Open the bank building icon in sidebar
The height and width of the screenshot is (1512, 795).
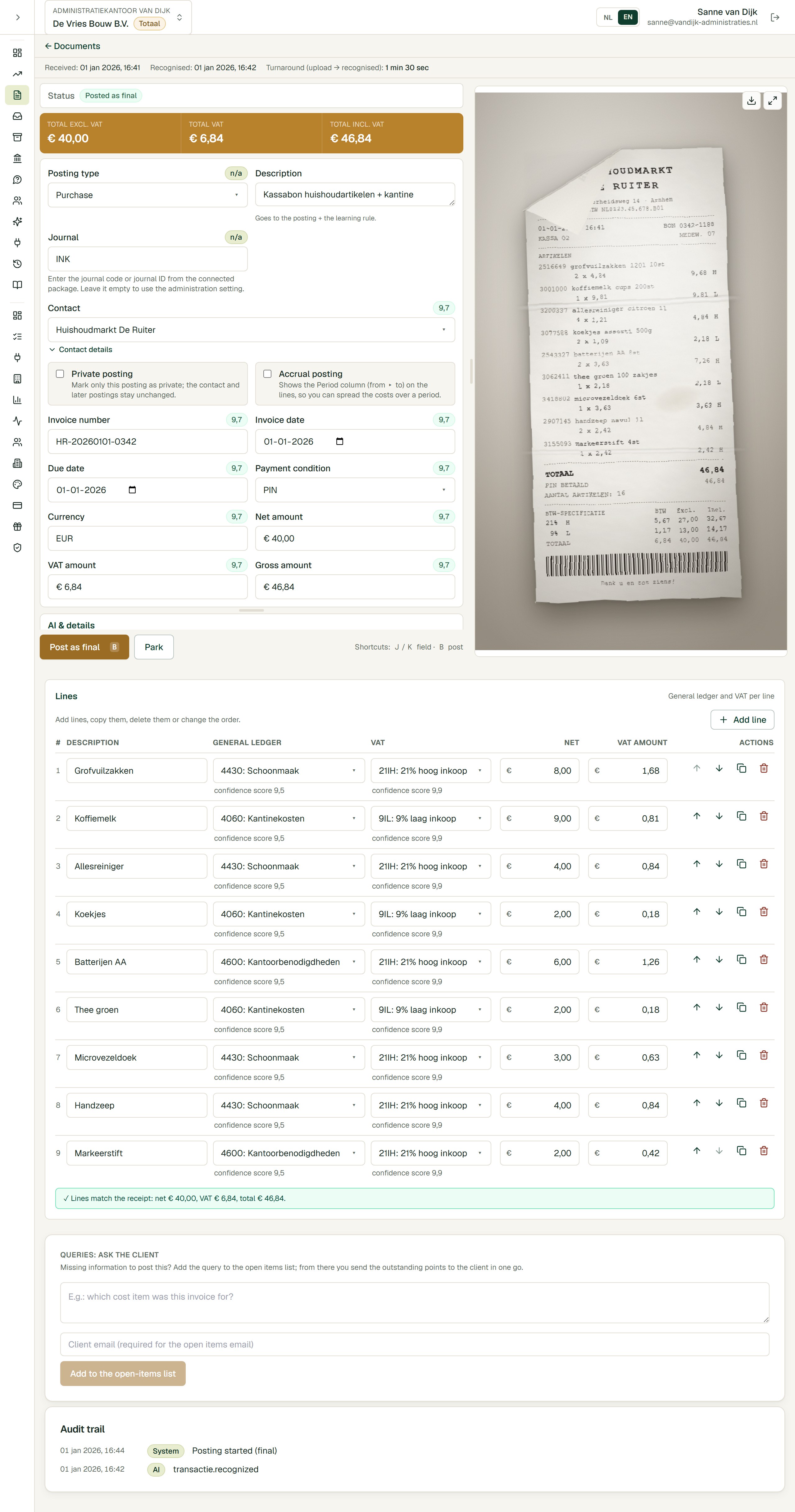click(x=18, y=158)
